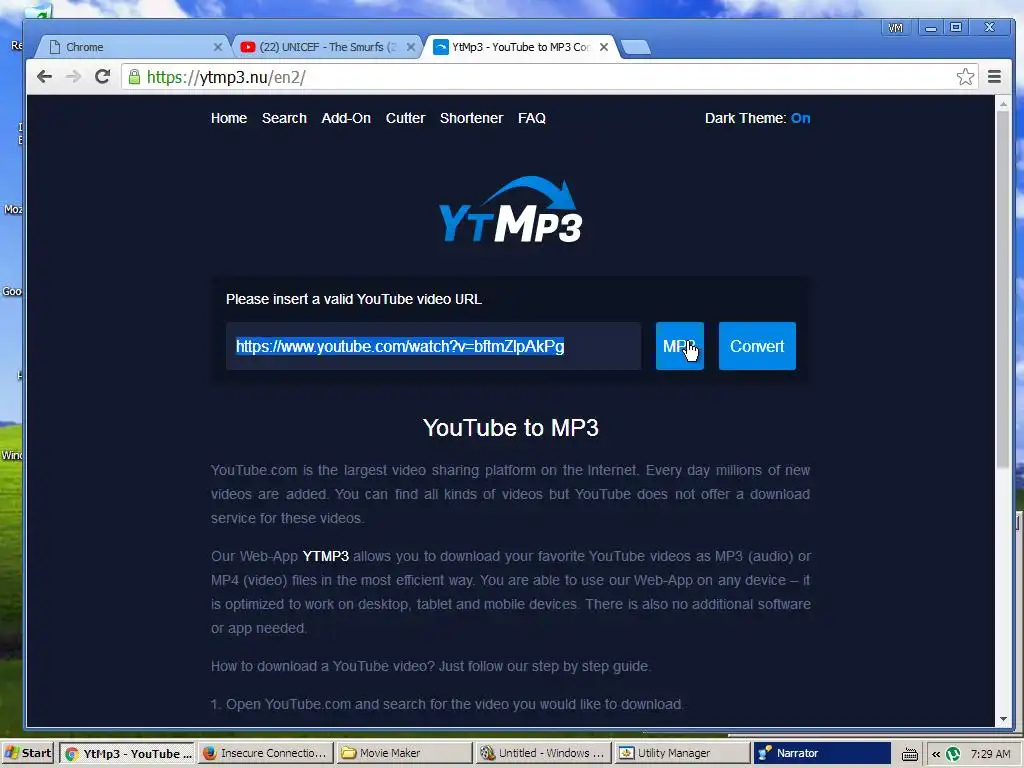Open the Search menu item
This screenshot has width=1024, height=768.
coord(284,118)
